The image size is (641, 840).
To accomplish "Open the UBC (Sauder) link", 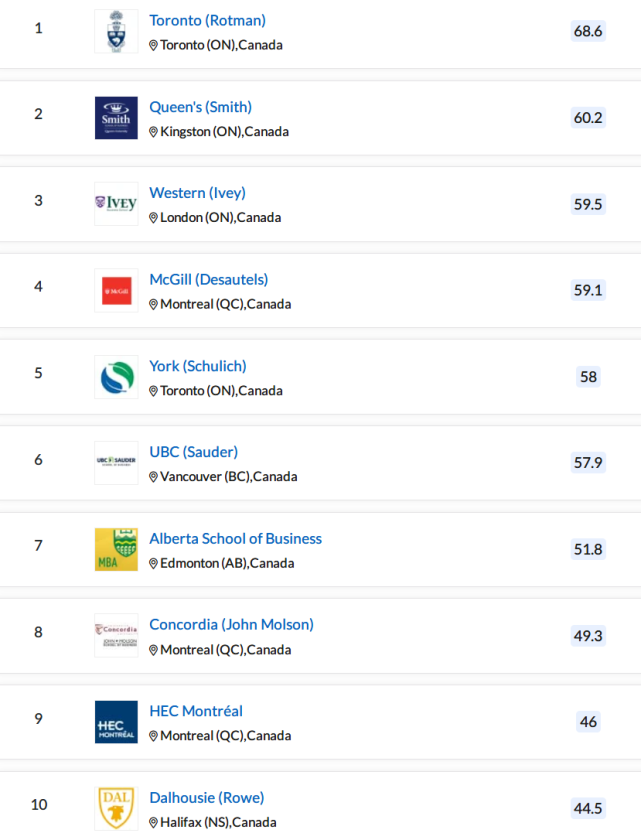I will point(193,452).
